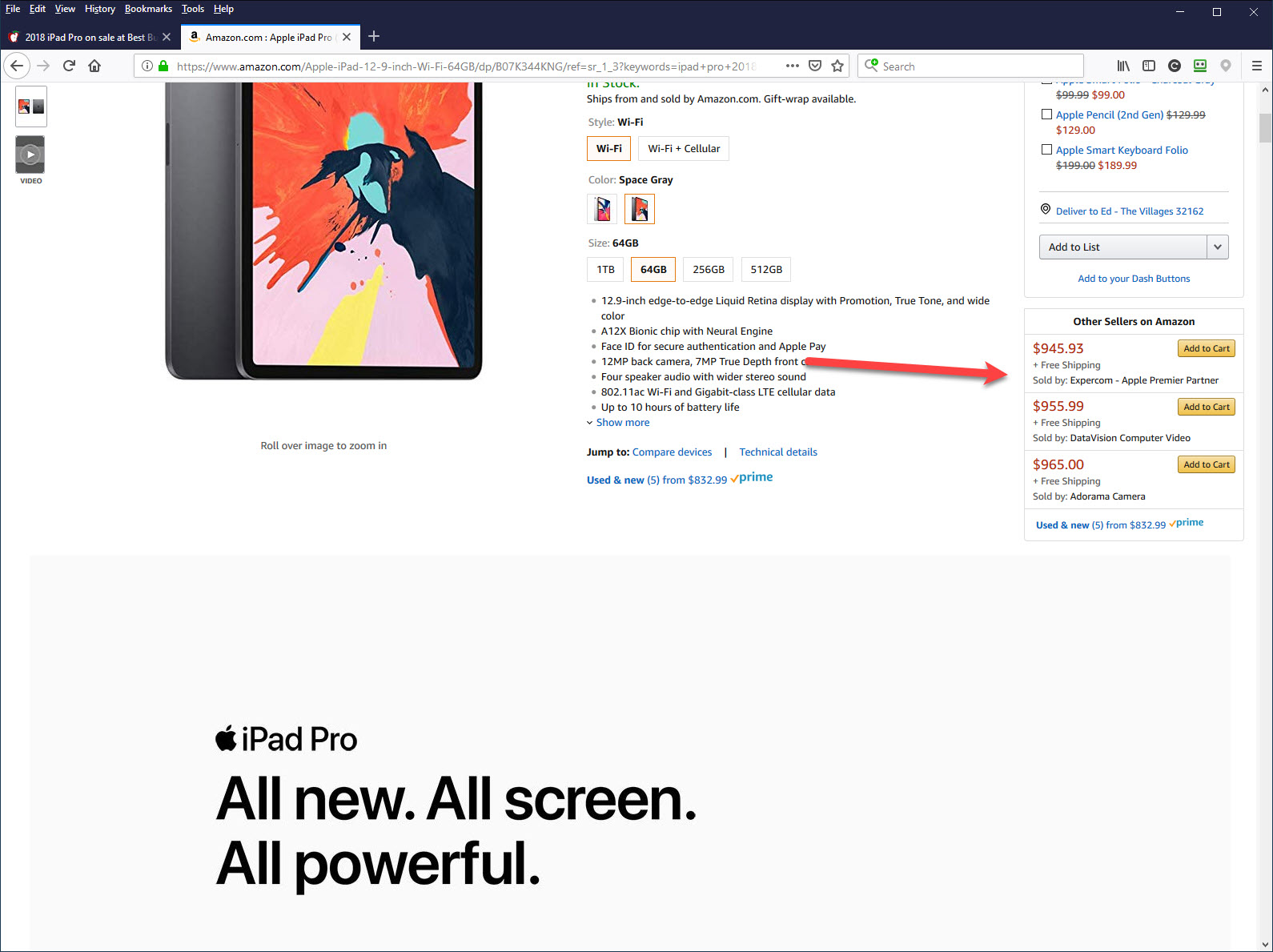This screenshot has height=952, width=1273.
Task: Click the gray location pin toolbar extension
Action: pos(1226,66)
